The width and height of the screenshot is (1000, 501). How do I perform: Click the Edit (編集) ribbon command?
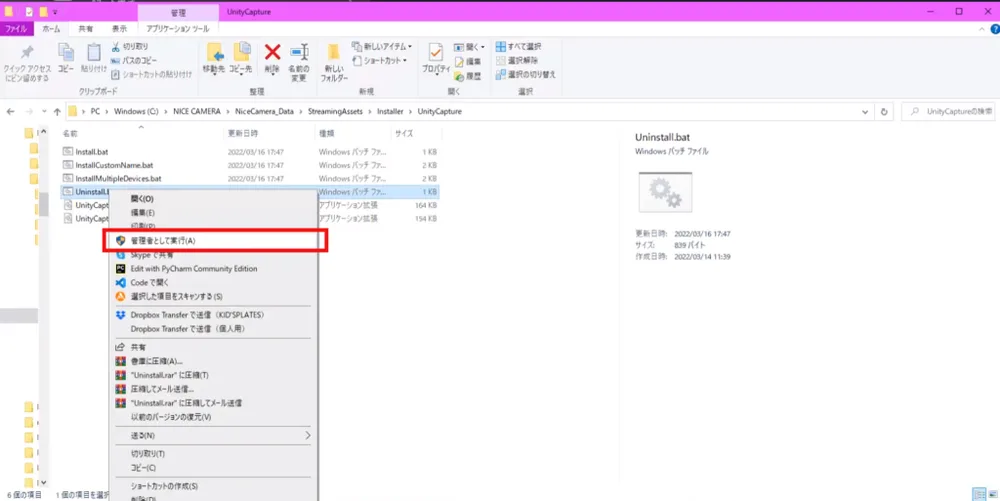click(x=468, y=62)
